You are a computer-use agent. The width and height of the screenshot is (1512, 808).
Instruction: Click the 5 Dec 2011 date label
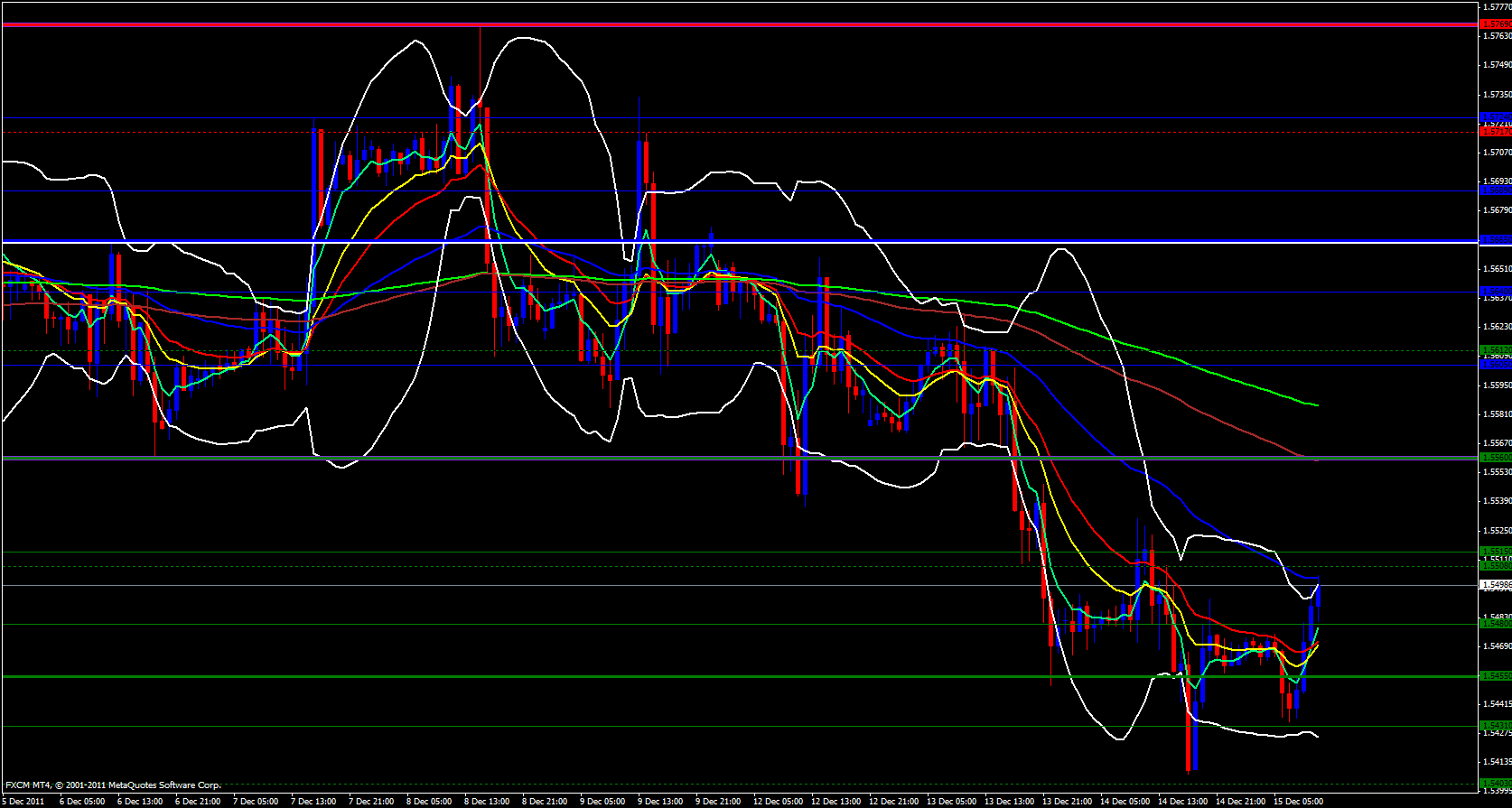point(23,801)
